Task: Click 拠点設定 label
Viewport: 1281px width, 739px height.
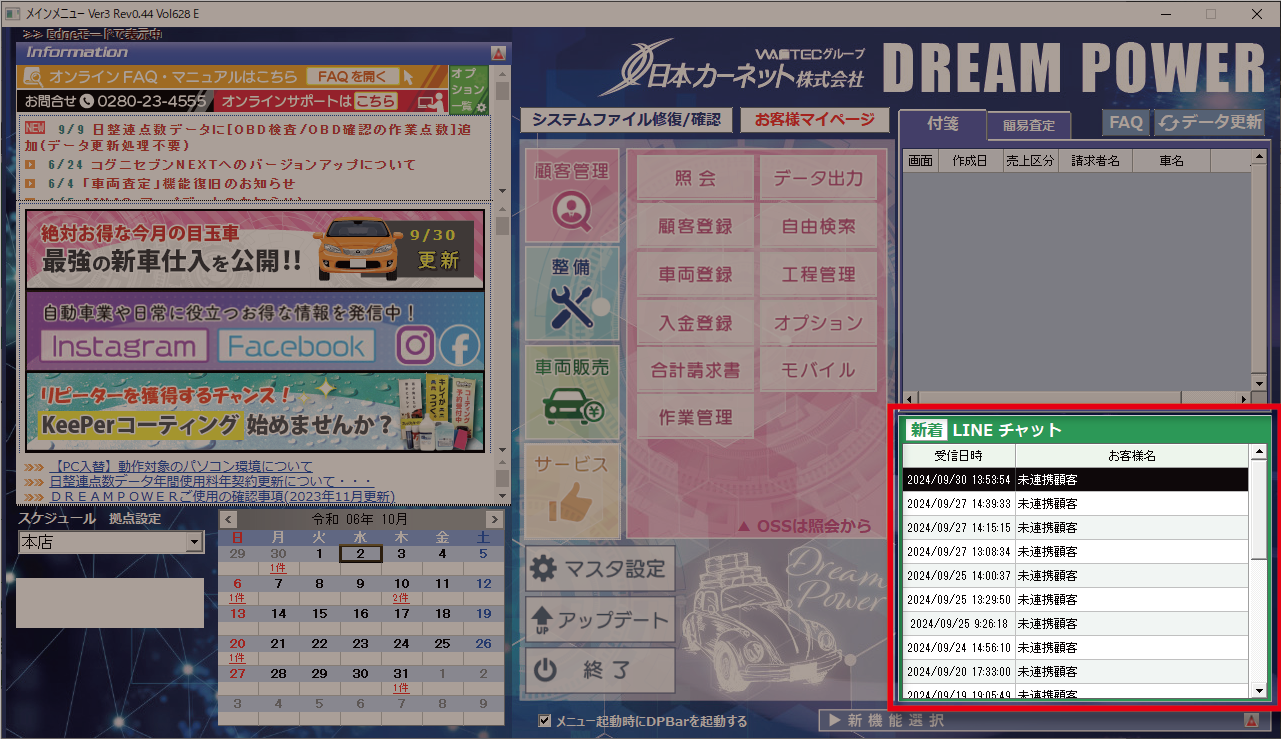Action: coord(135,519)
